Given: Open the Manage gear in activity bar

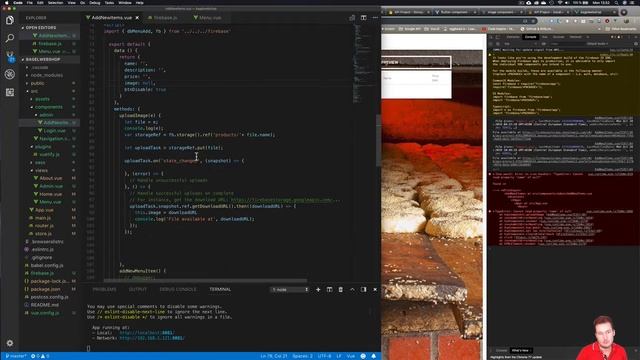Looking at the screenshot, I should tap(10, 343).
